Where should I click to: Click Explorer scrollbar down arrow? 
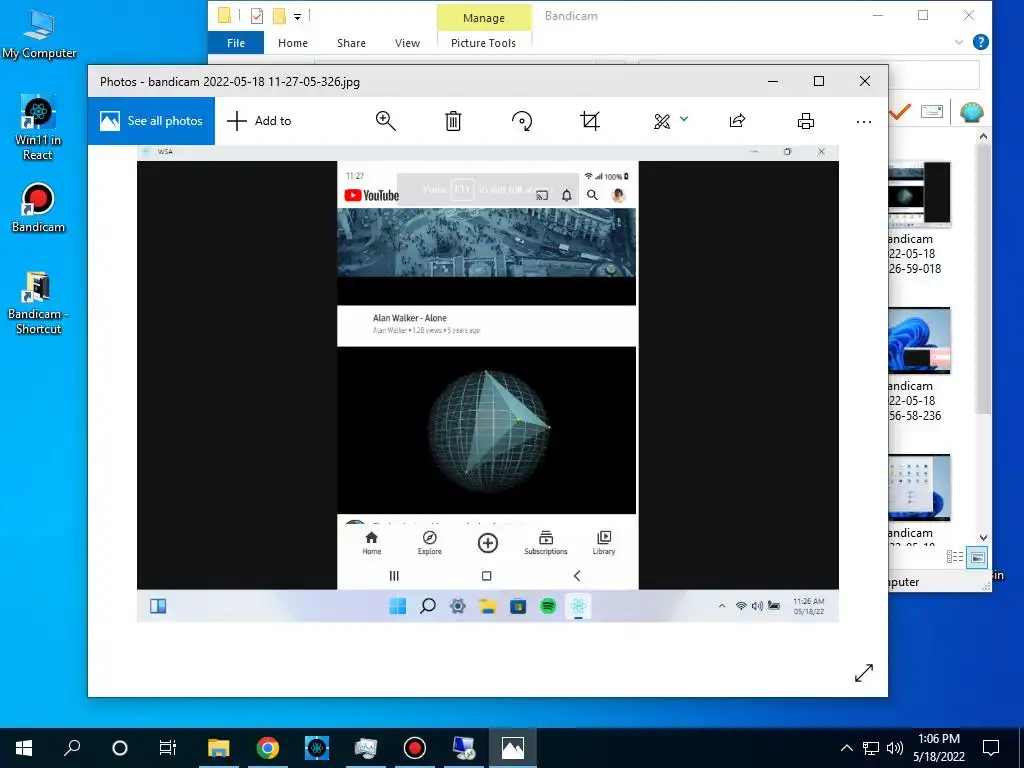tap(984, 537)
